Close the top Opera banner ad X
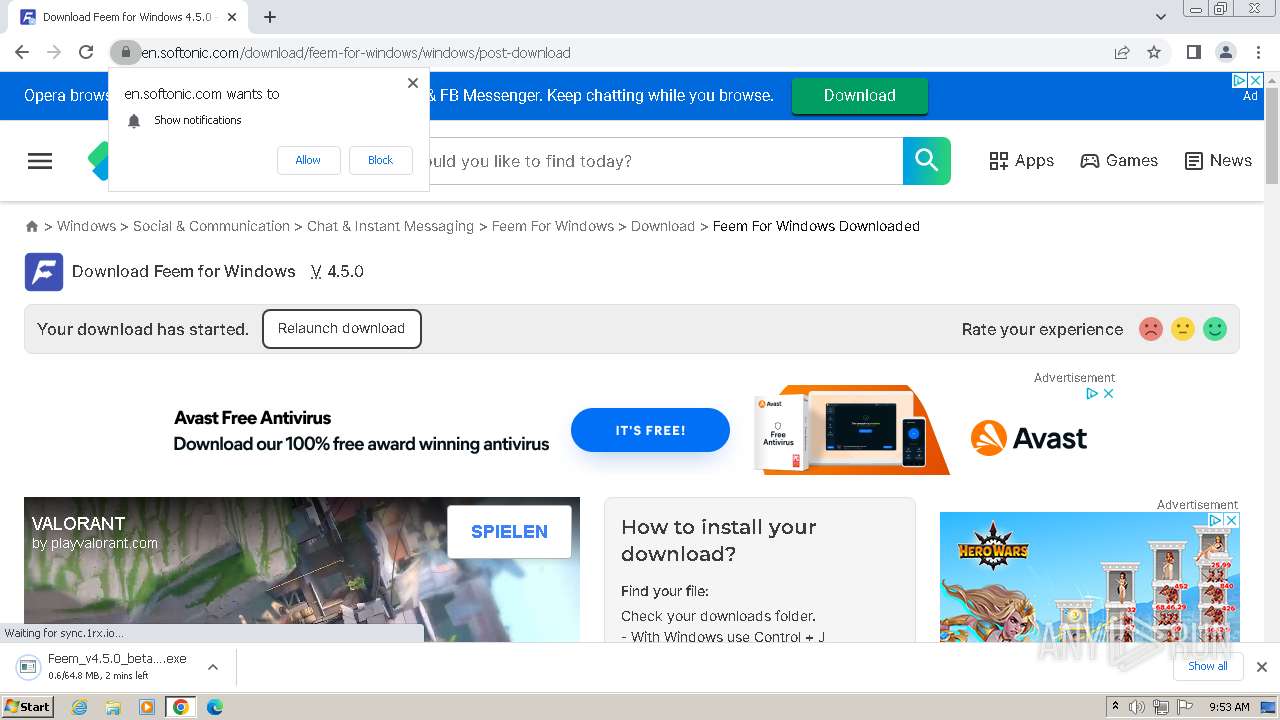The height and width of the screenshot is (720, 1280). [x=1256, y=80]
